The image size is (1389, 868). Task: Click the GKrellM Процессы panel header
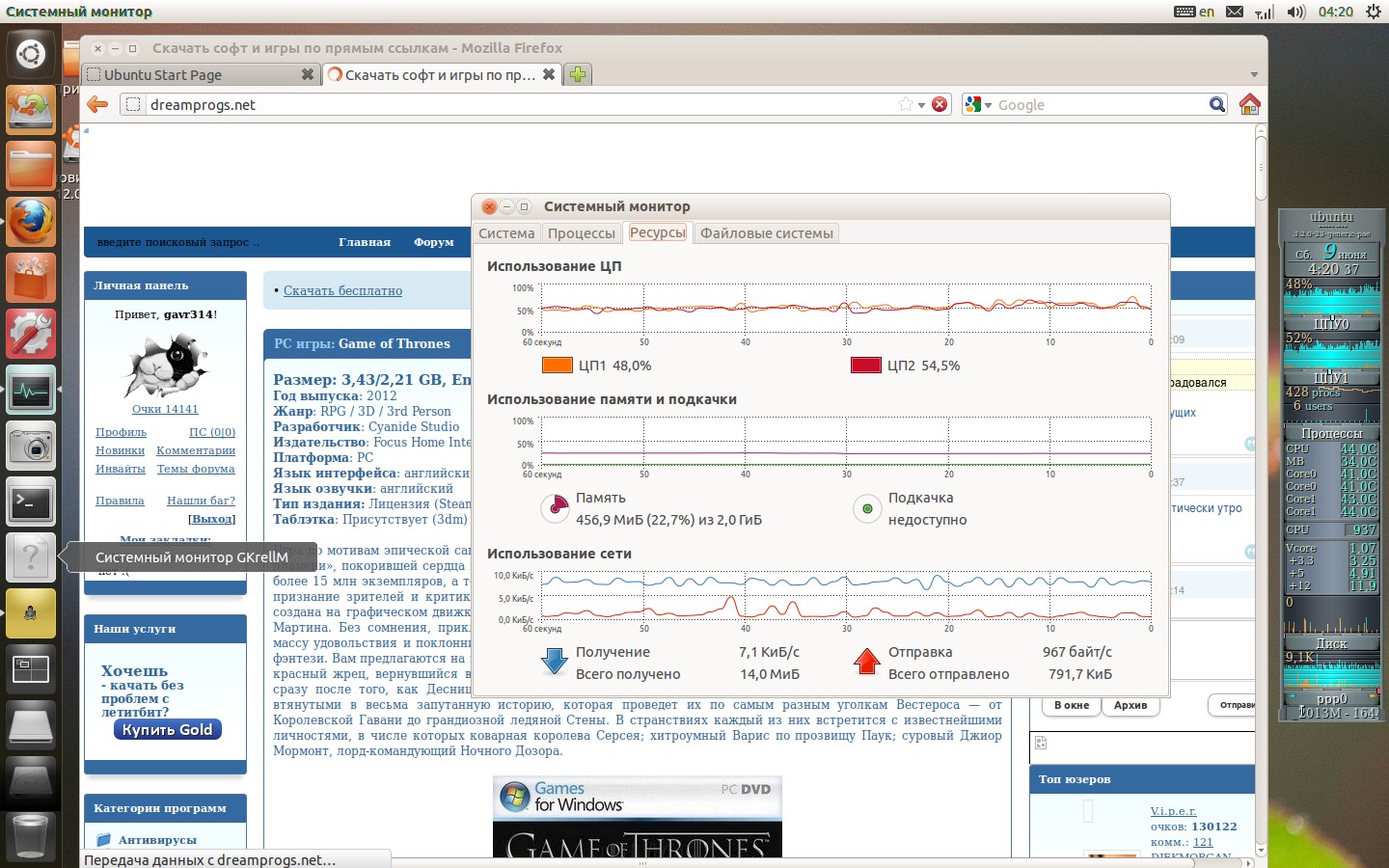pos(1331,434)
